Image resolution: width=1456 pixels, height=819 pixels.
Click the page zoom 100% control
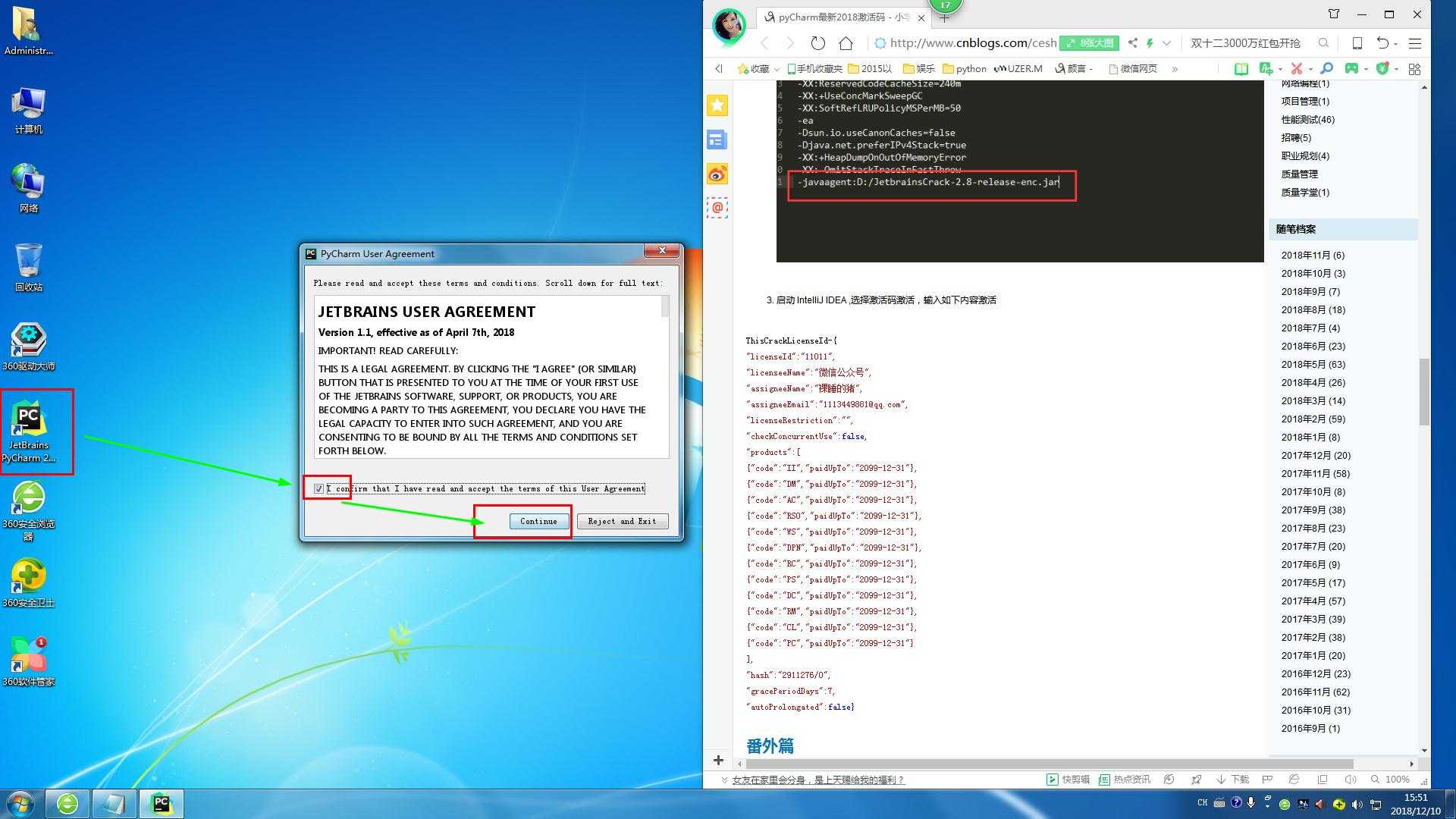point(1390,780)
